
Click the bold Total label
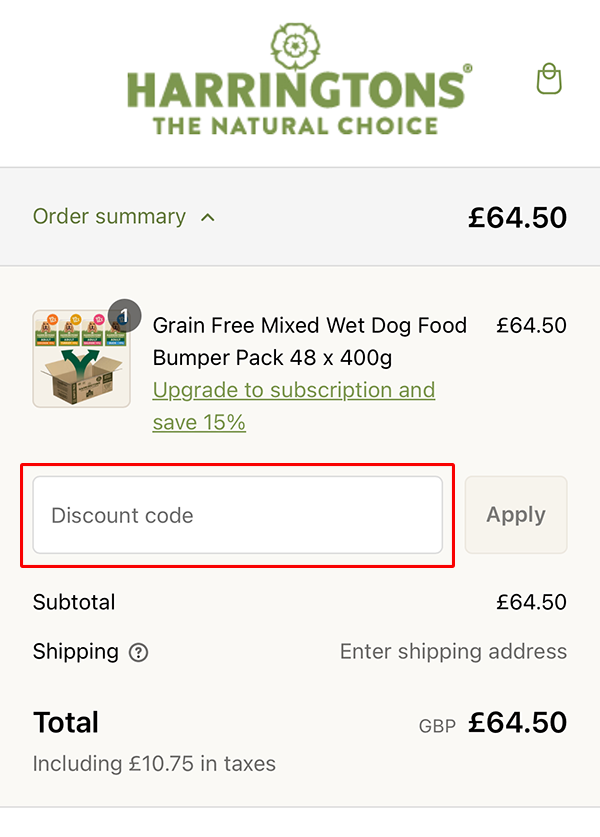66,722
